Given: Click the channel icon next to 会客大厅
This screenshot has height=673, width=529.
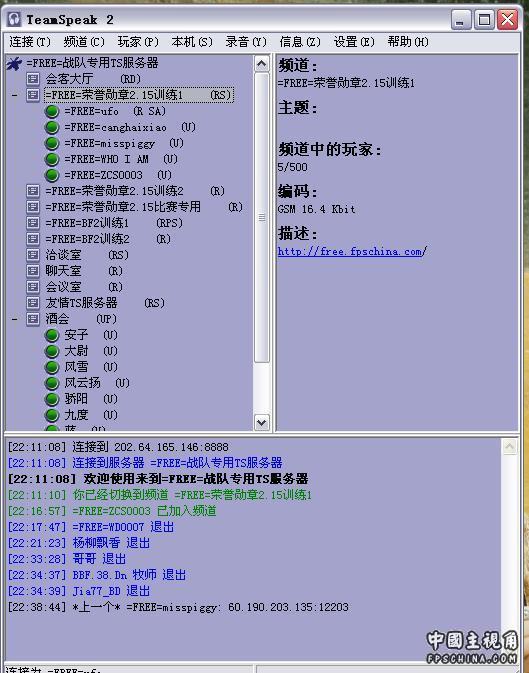Looking at the screenshot, I should click(33, 79).
